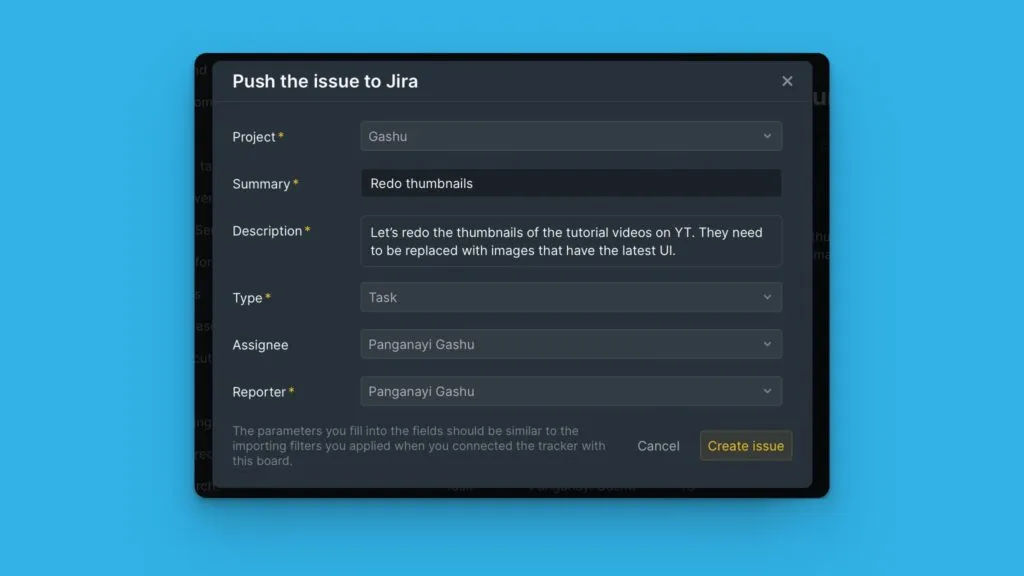The image size is (1024, 576).
Task: Click inside the Description text area
Action: (x=570, y=241)
